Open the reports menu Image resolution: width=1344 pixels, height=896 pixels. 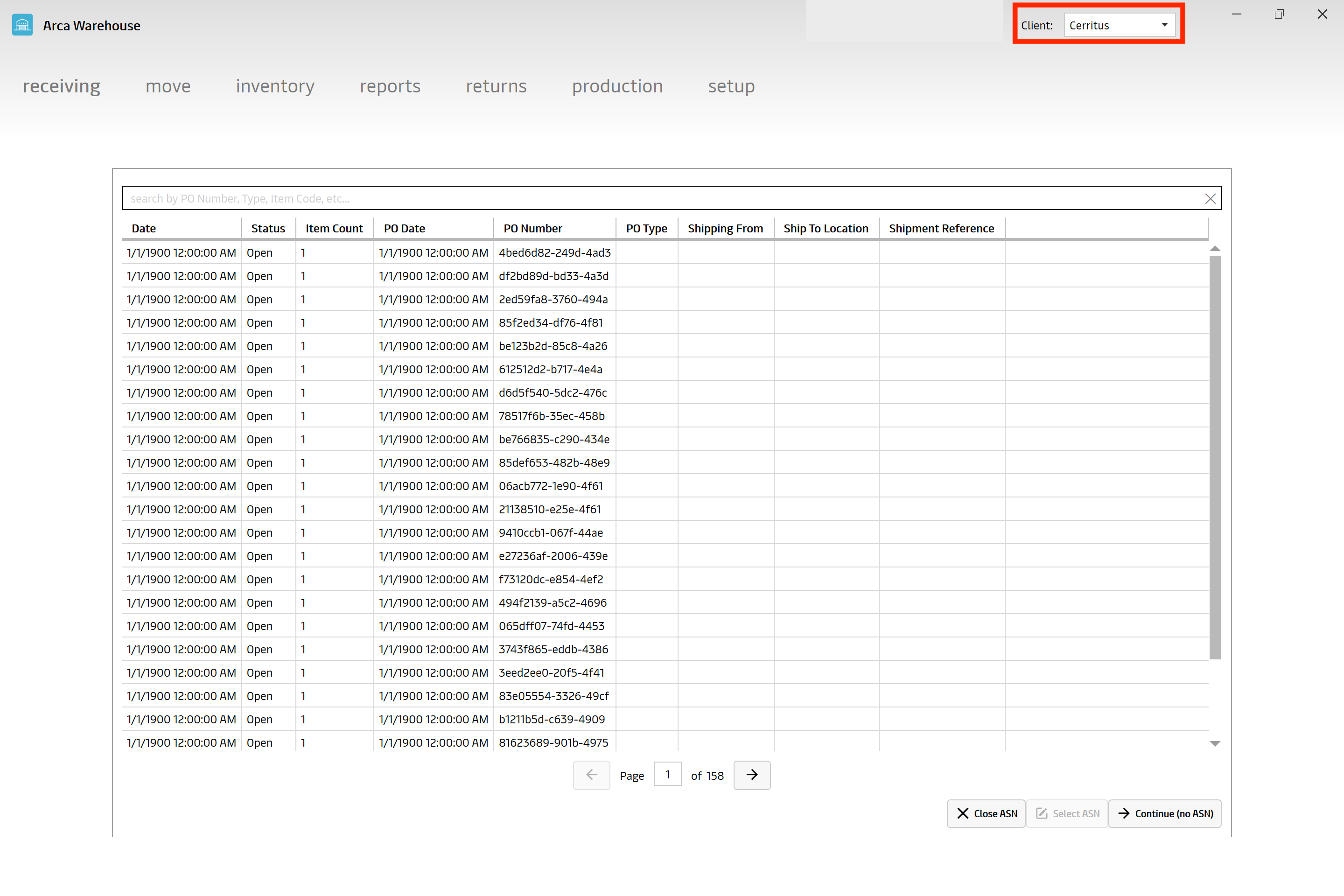coord(390,86)
